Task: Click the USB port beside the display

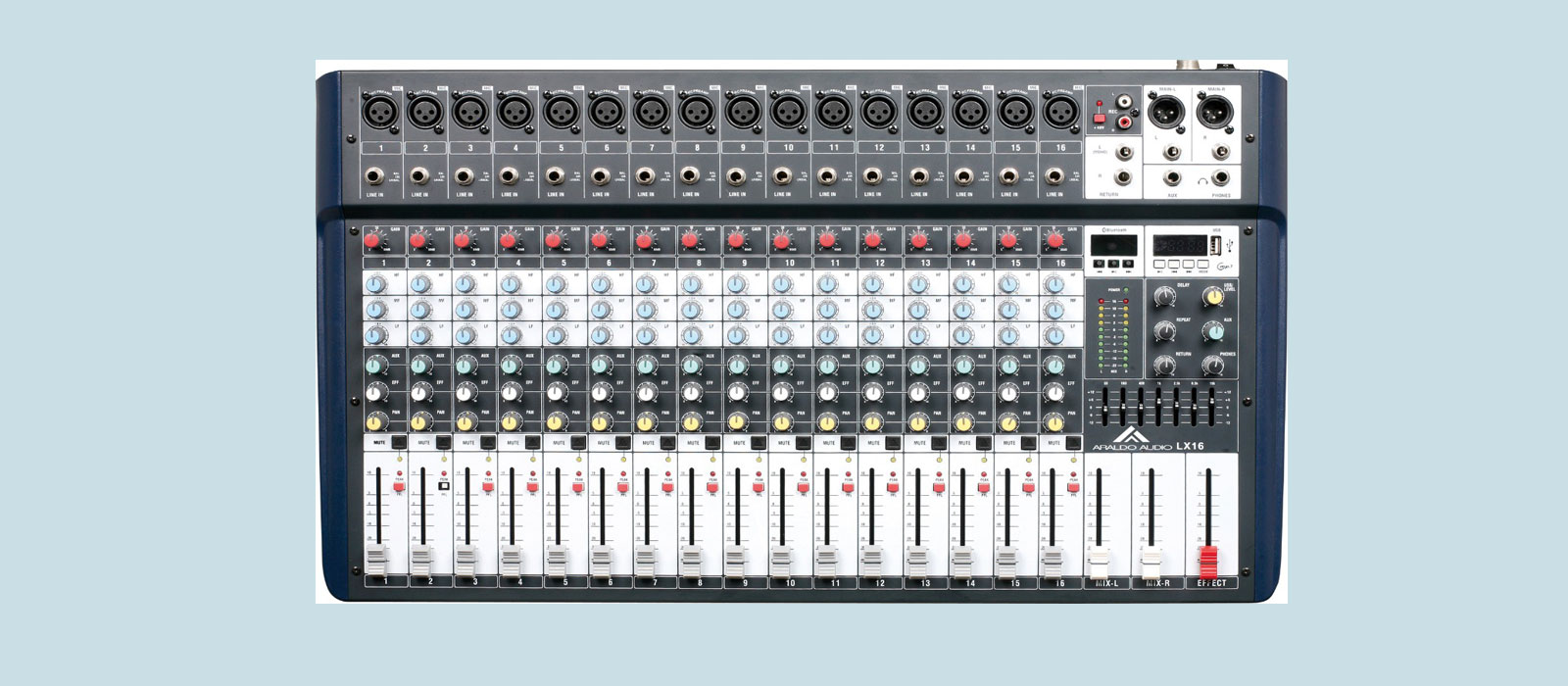Action: click(x=1214, y=244)
